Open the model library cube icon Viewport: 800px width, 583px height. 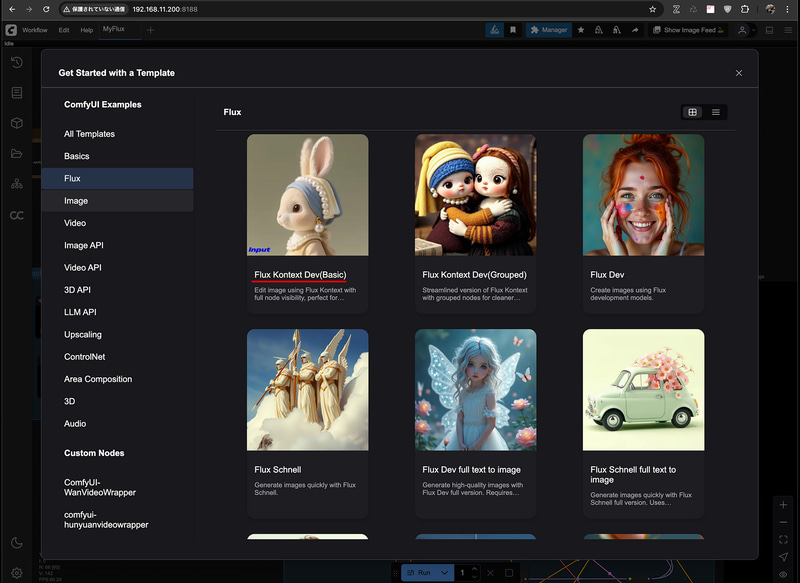coord(17,123)
